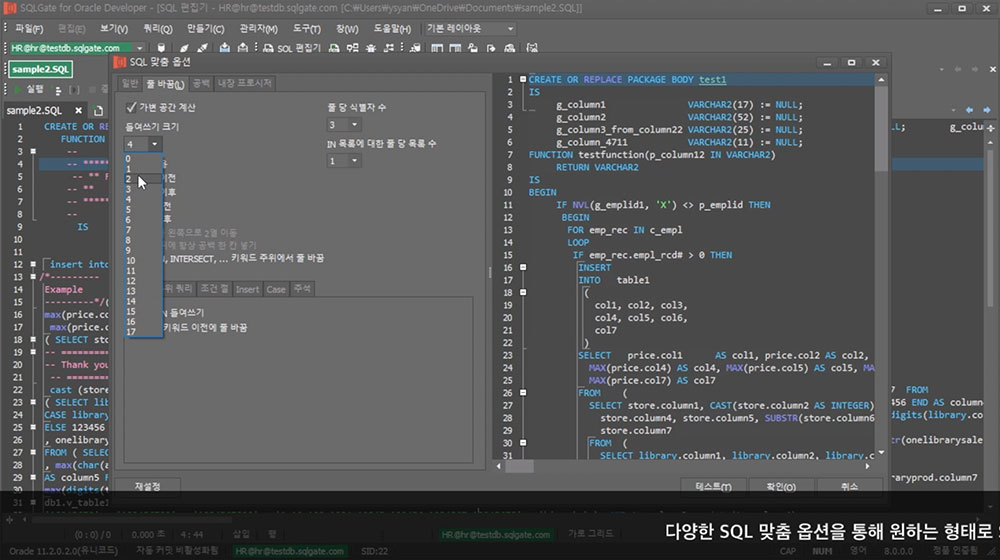The image size is (1000, 560).
Task: Open the 주석 sub-tab
Action: [302, 289]
